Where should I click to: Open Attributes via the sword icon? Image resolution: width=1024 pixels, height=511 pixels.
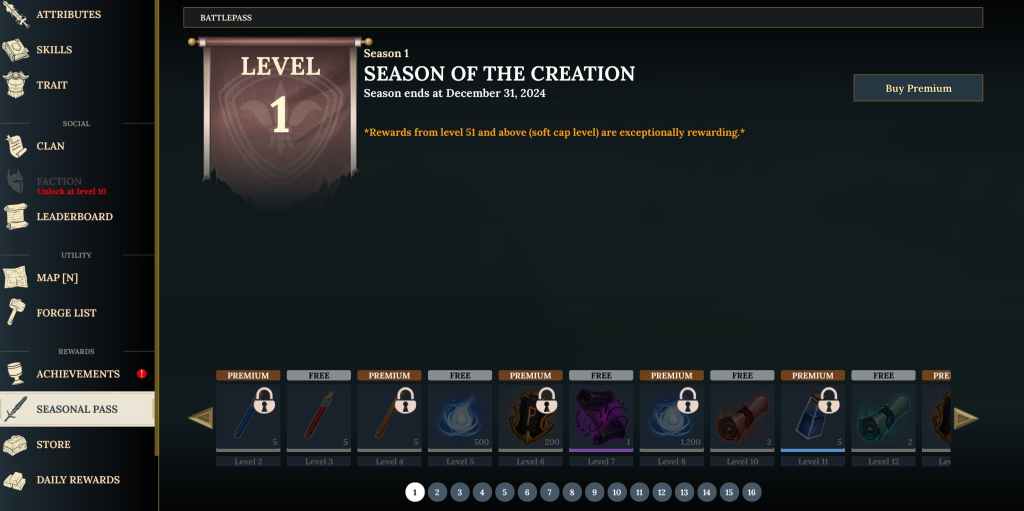[16, 14]
